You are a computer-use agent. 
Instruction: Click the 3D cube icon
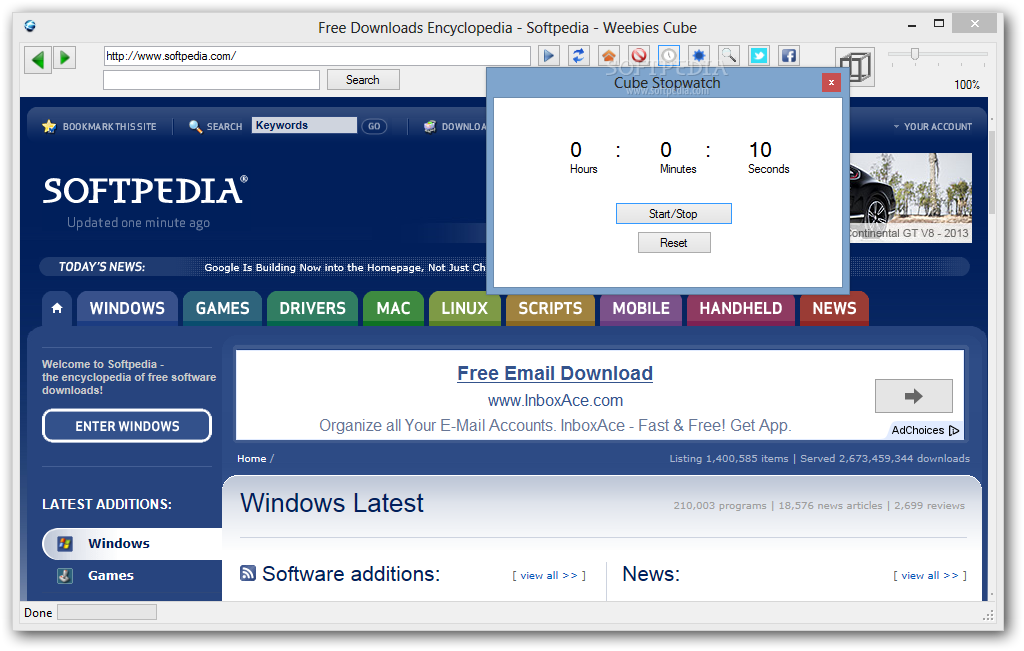point(856,67)
